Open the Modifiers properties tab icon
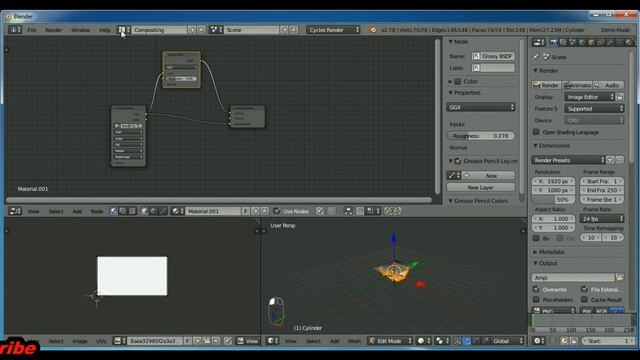Screen dimensions: 640x360 point(610,42)
